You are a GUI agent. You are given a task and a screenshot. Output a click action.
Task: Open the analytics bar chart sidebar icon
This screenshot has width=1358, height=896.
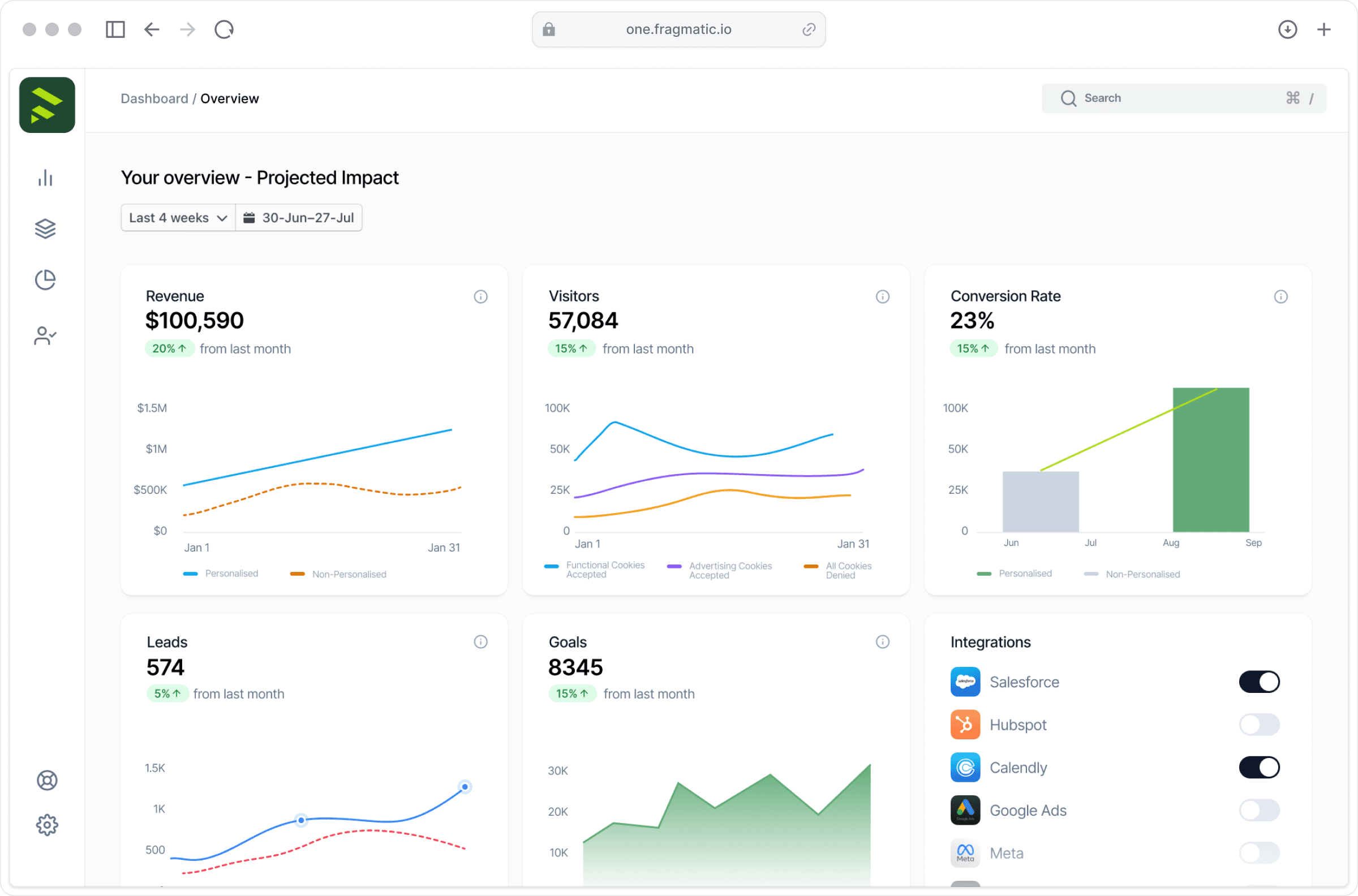coord(46,178)
